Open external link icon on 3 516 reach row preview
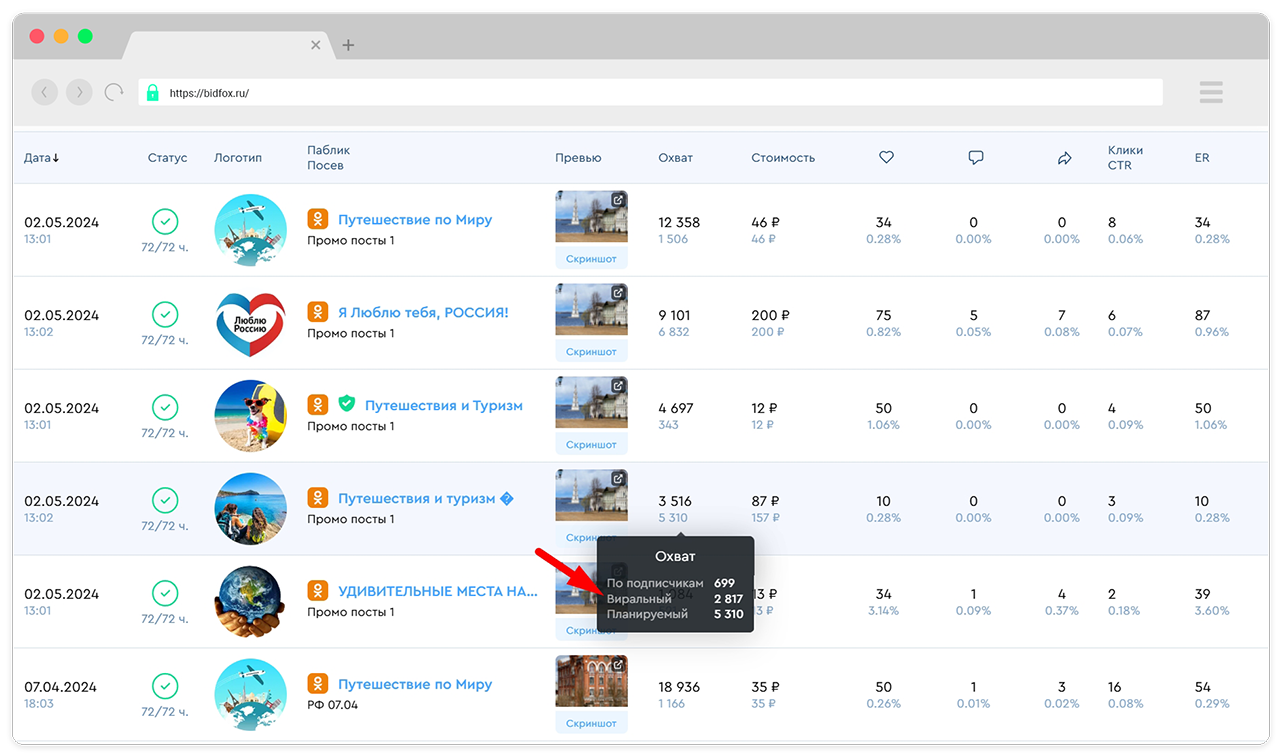Viewport: 1280px width, 756px height. pyautogui.click(x=618, y=479)
